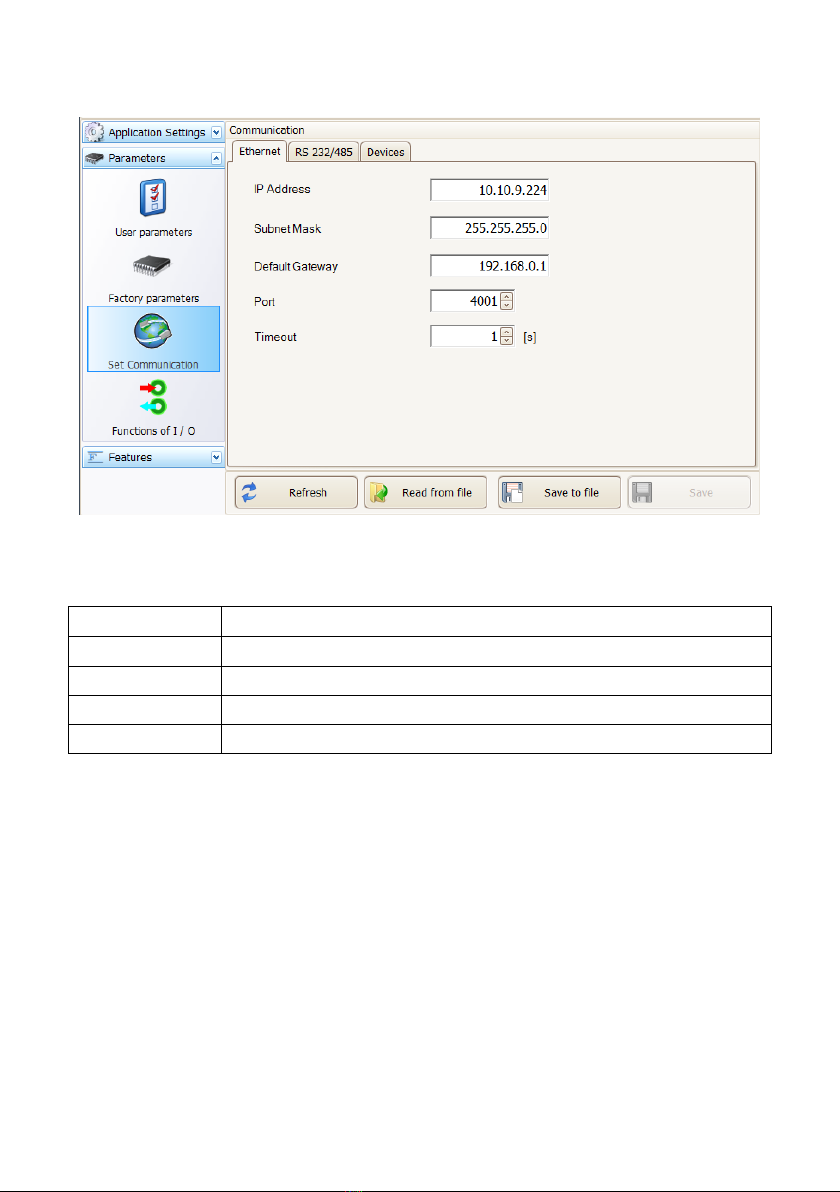
Task: Edit the IP Address field
Action: coord(490,190)
